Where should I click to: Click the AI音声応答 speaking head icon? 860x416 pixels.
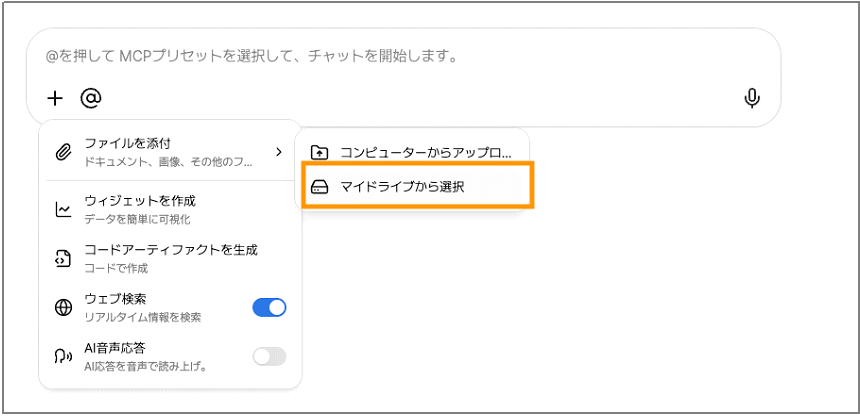(x=63, y=356)
